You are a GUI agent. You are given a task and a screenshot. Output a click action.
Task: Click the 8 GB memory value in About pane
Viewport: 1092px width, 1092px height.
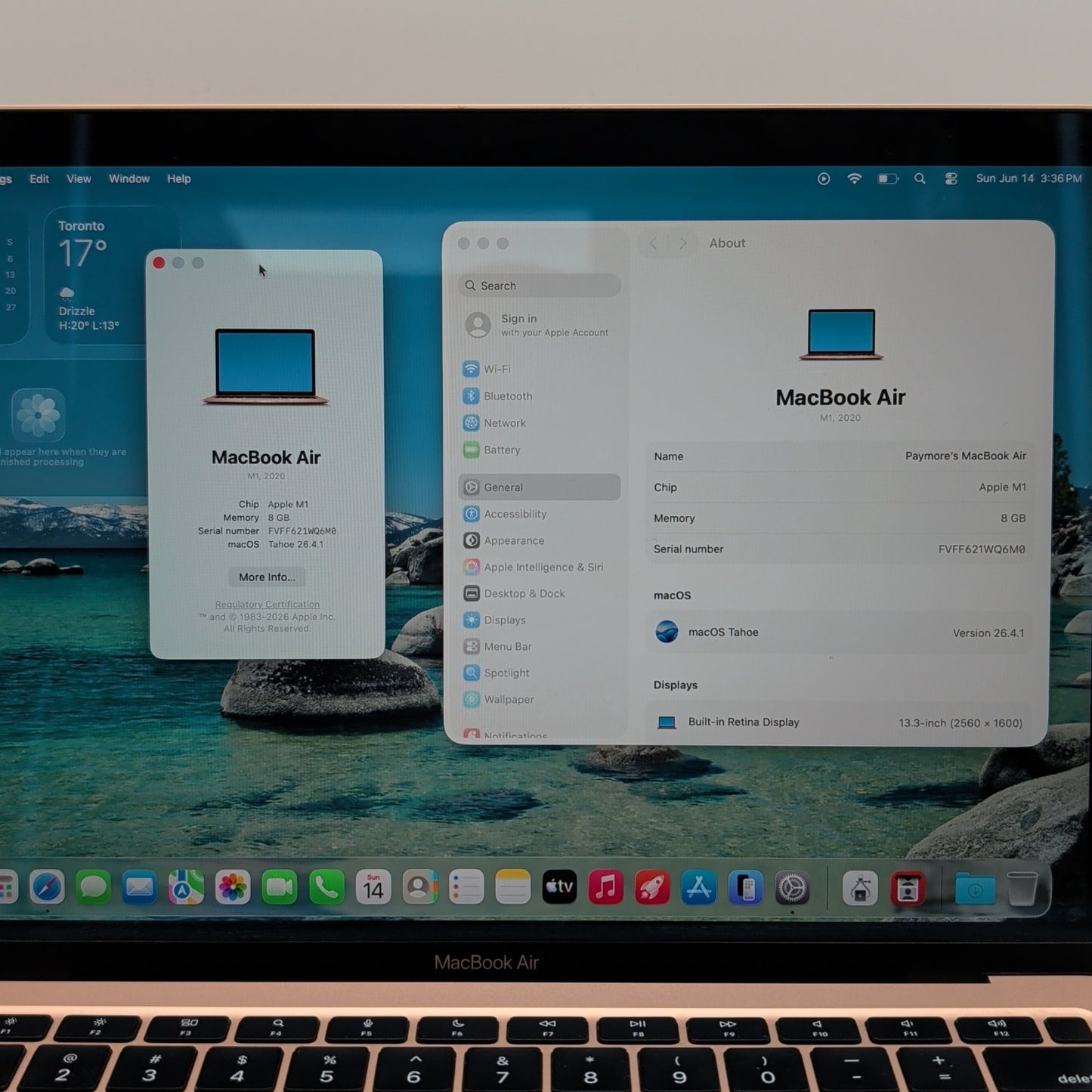[1013, 518]
